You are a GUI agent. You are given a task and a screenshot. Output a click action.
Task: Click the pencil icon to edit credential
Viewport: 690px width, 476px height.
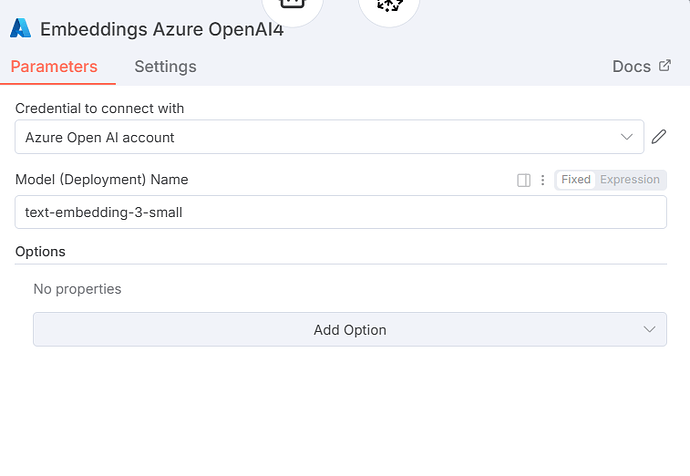point(658,137)
